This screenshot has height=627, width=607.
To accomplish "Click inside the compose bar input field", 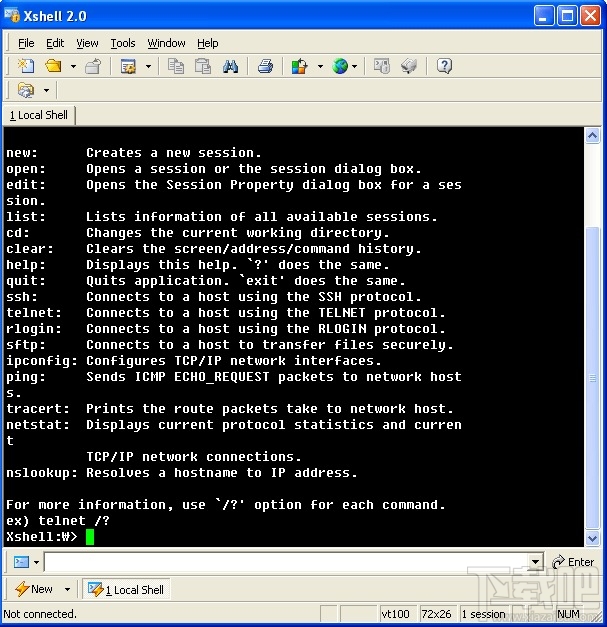I will click(x=287, y=562).
